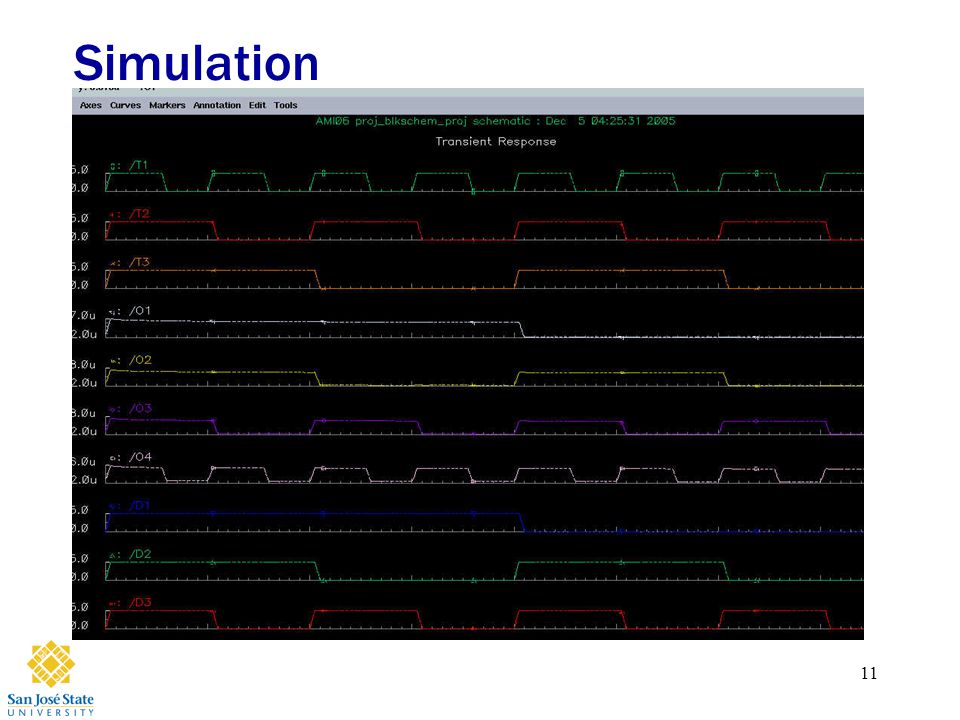
Task: Open the Markers menu
Action: (x=167, y=105)
